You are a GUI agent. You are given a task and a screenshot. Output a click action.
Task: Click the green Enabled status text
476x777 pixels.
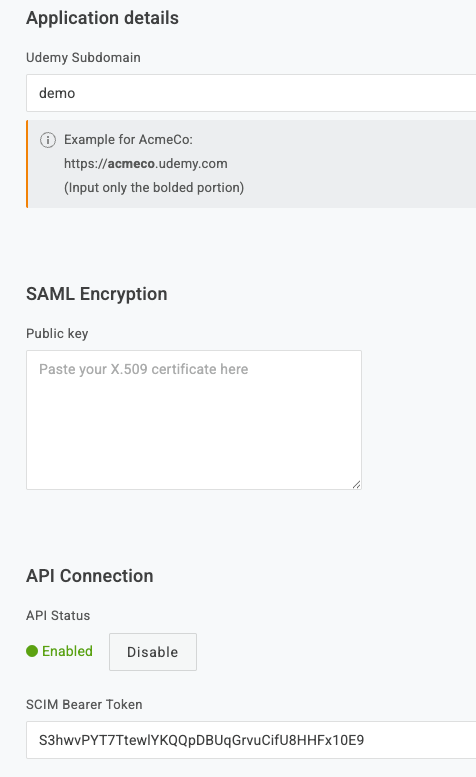pos(67,651)
